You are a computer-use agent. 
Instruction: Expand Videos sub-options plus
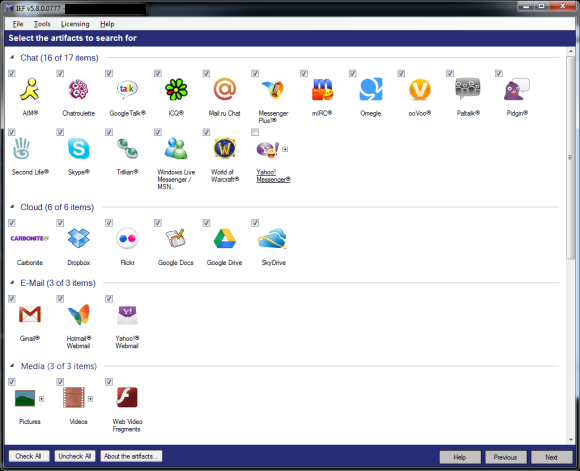[90, 399]
